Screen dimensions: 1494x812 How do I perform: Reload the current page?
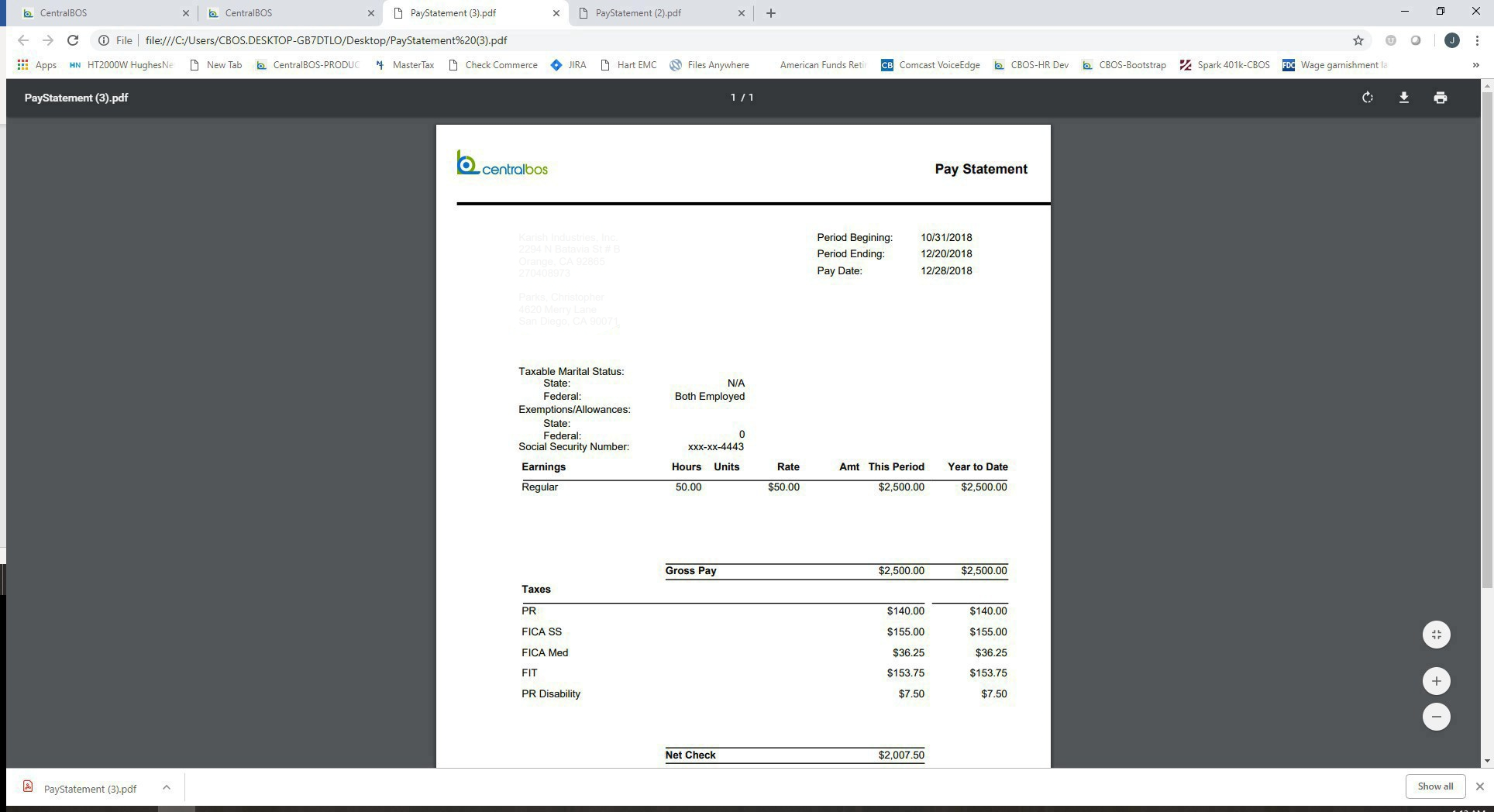73,40
